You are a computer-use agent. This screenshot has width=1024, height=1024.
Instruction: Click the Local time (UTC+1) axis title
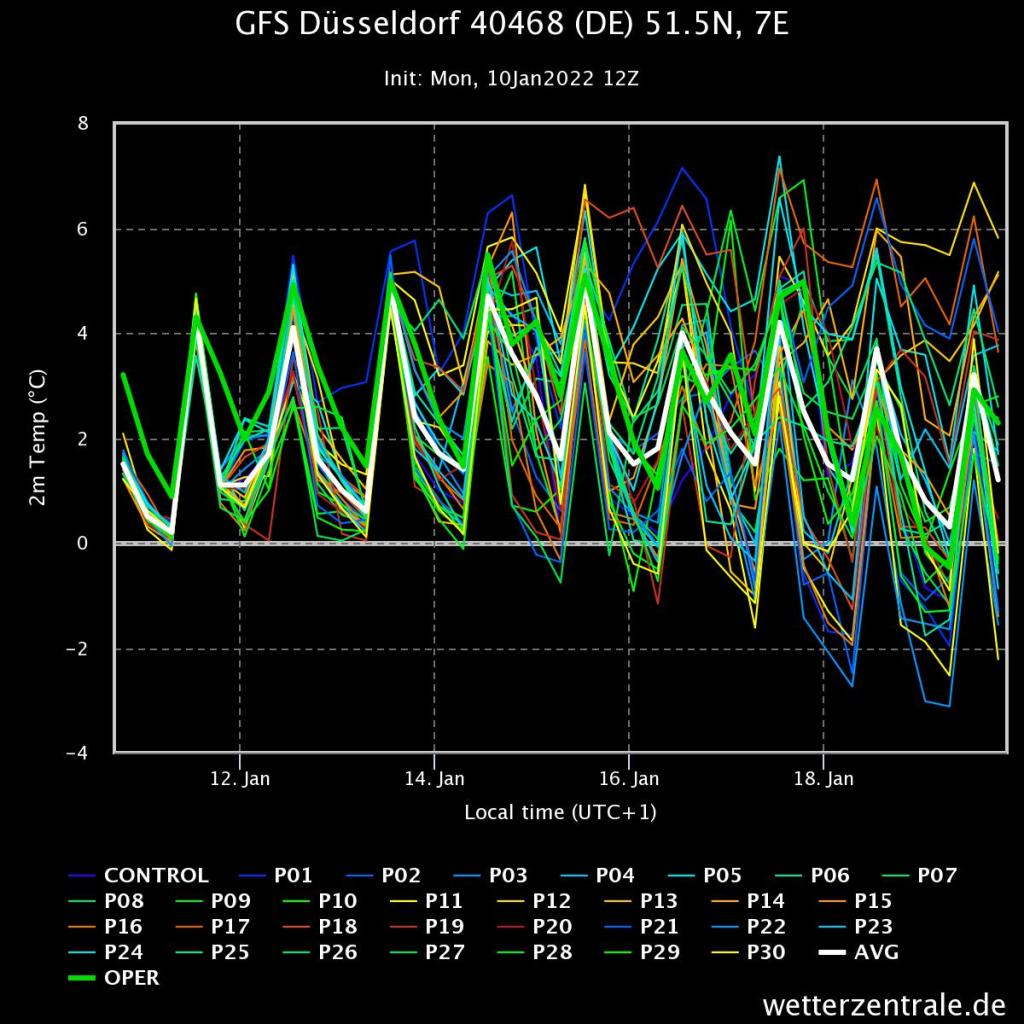pyautogui.click(x=560, y=812)
